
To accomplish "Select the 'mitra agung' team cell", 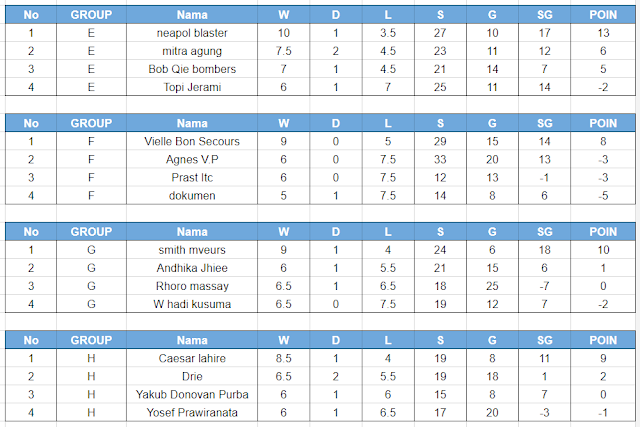I will [x=192, y=51].
